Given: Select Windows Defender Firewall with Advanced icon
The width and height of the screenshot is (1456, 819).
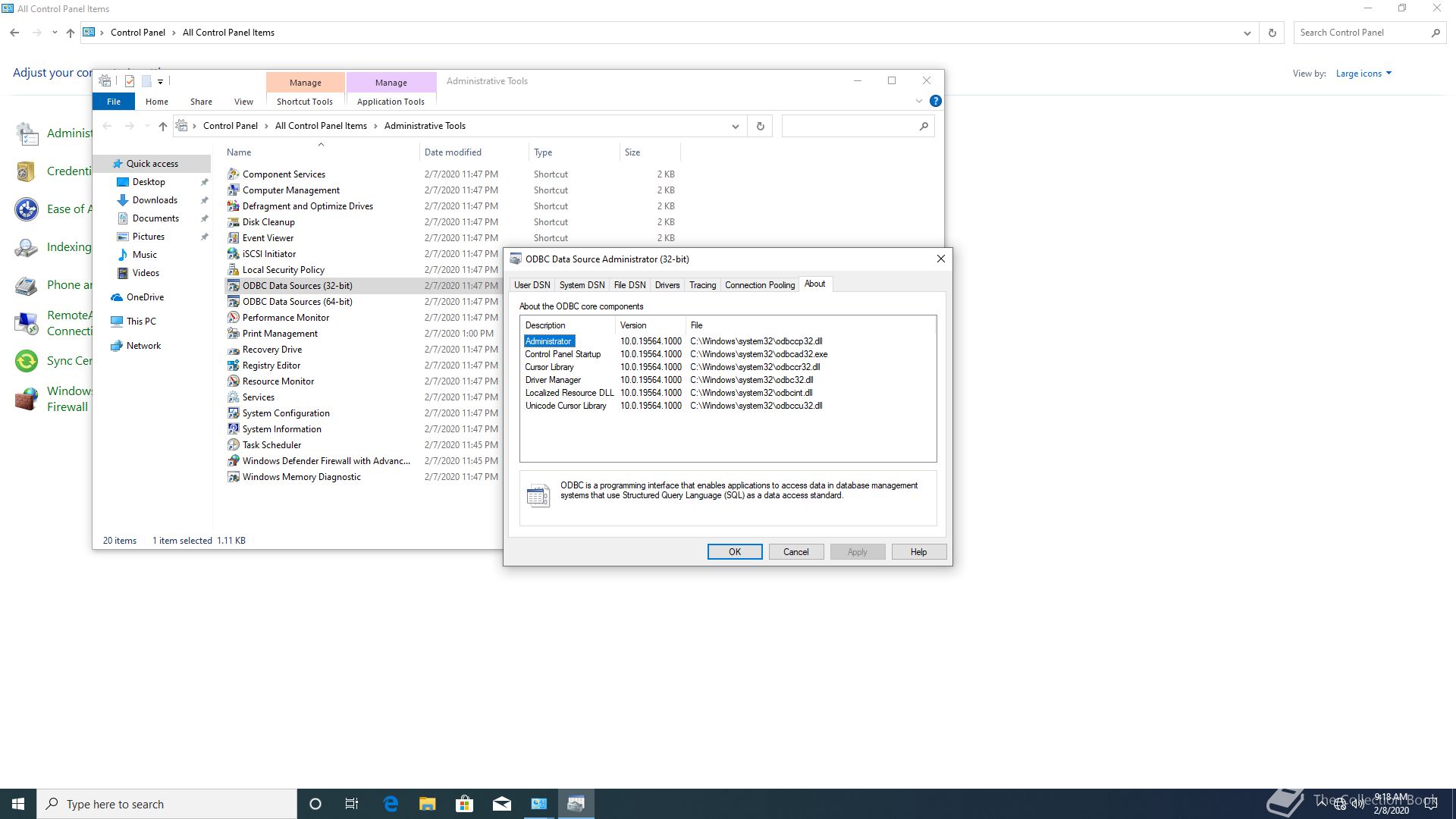Looking at the screenshot, I should (234, 461).
